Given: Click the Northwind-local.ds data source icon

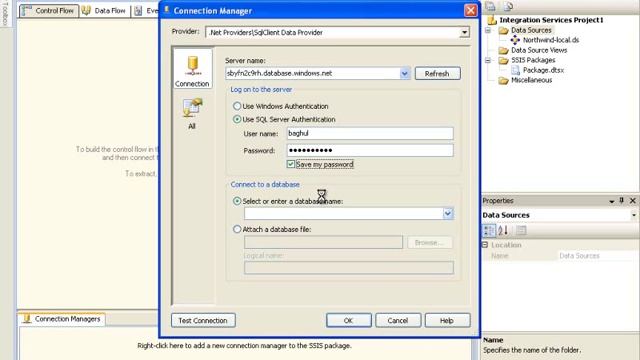Looking at the screenshot, I should tap(515, 40).
